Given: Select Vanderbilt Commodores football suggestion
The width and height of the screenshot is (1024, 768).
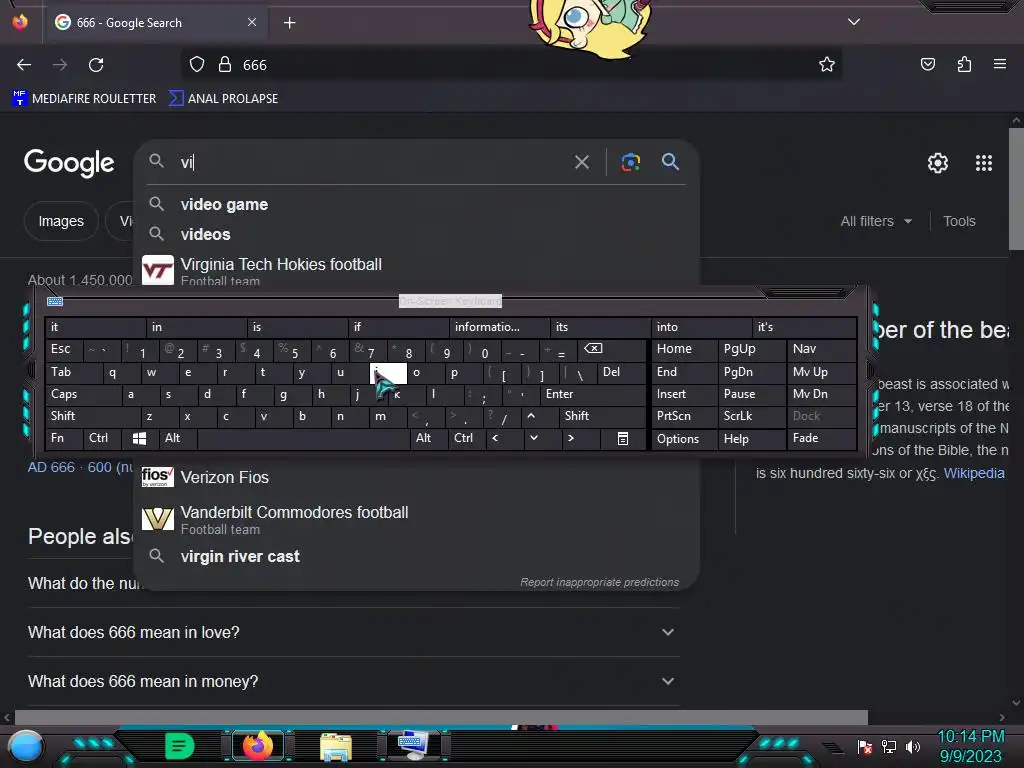Looking at the screenshot, I should (x=417, y=519).
